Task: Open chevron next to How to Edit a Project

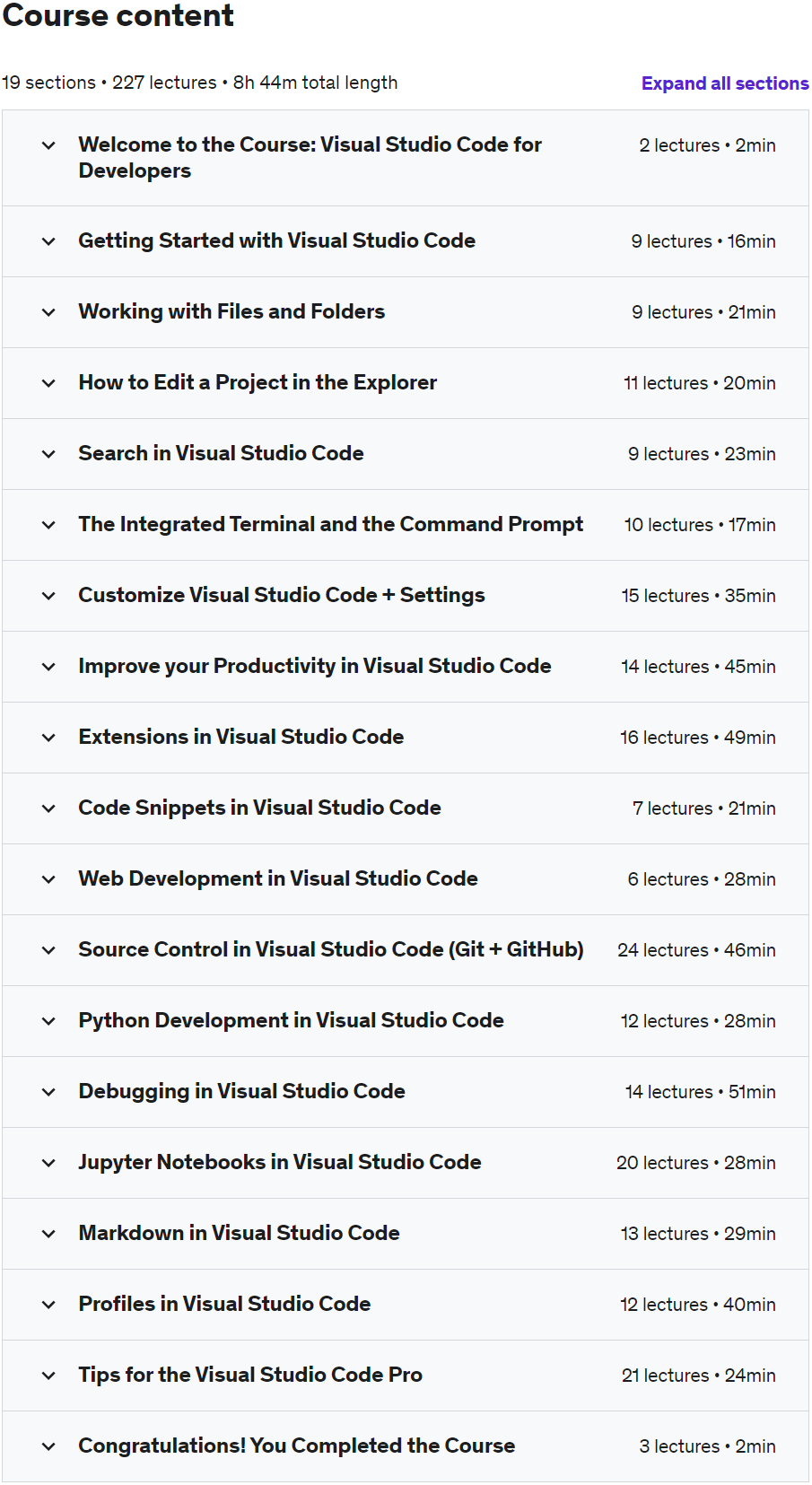Action: (48, 383)
